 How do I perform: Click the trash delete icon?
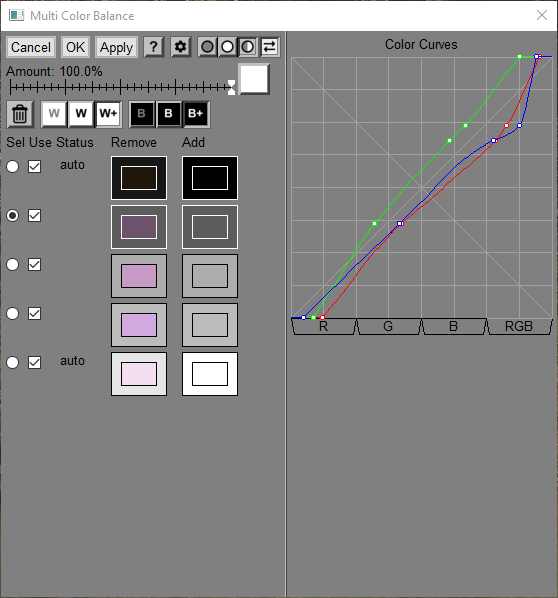coord(20,114)
